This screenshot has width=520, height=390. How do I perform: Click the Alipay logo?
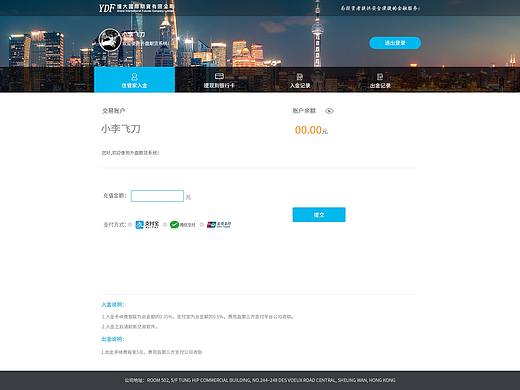pos(147,225)
